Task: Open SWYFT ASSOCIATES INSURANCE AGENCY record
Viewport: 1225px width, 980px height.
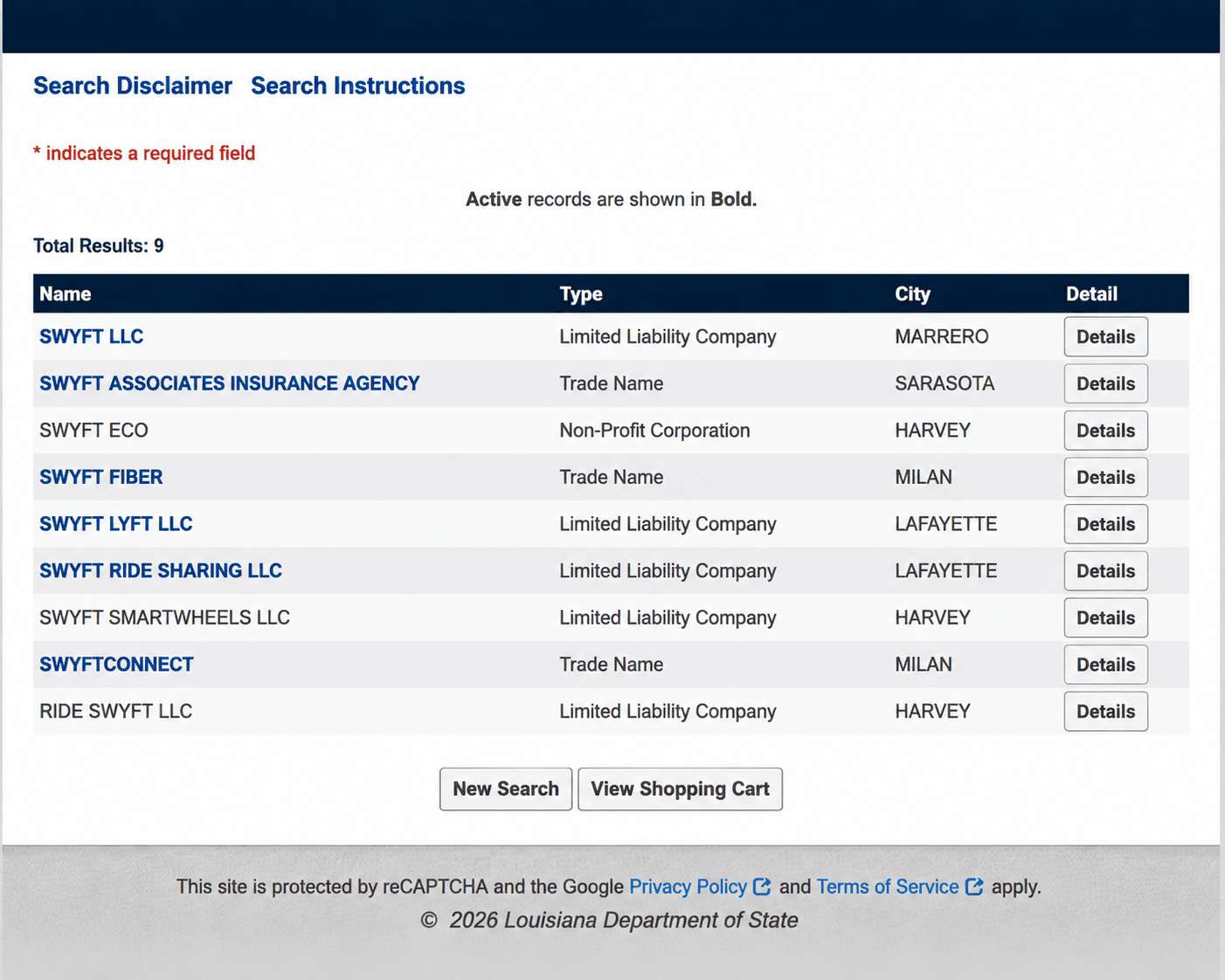Action: tap(230, 383)
